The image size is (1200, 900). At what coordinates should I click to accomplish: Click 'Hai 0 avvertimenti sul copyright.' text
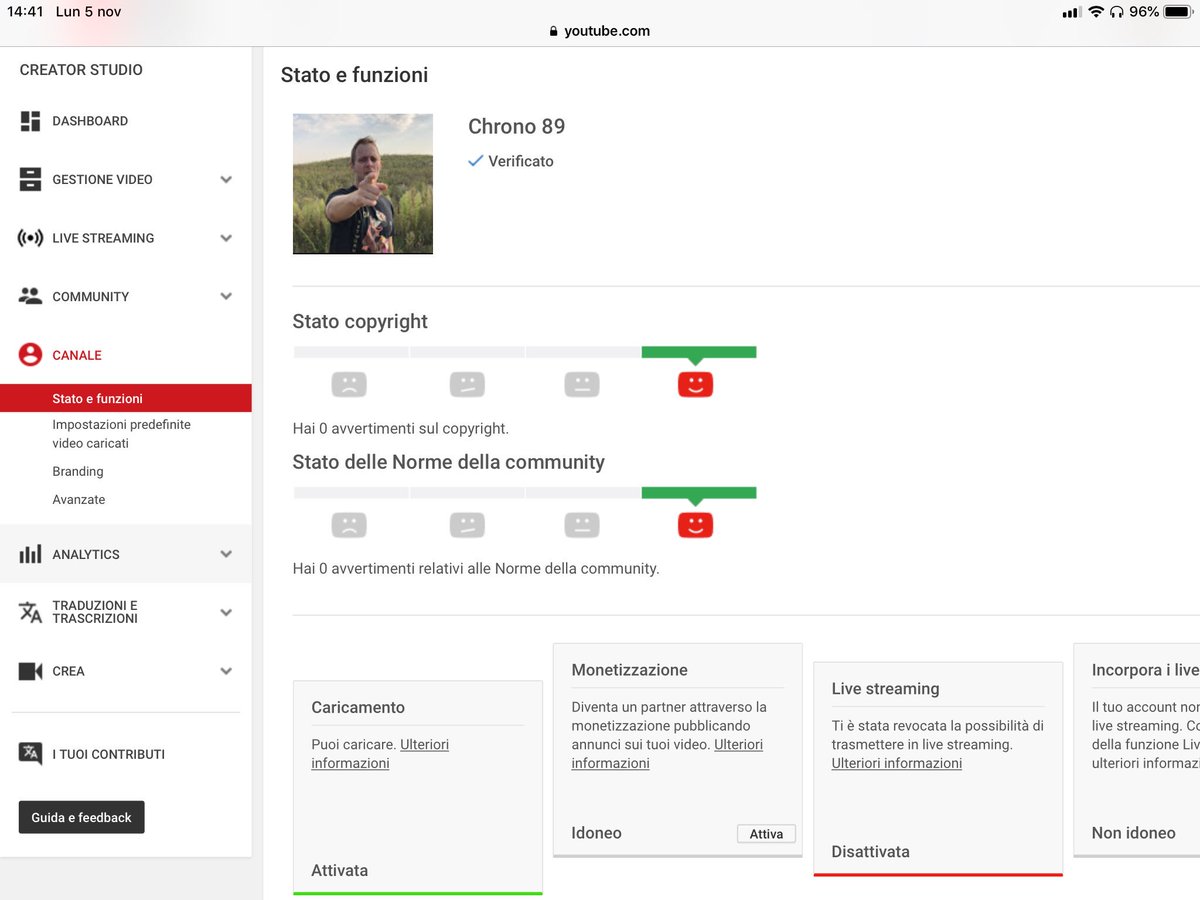(401, 428)
